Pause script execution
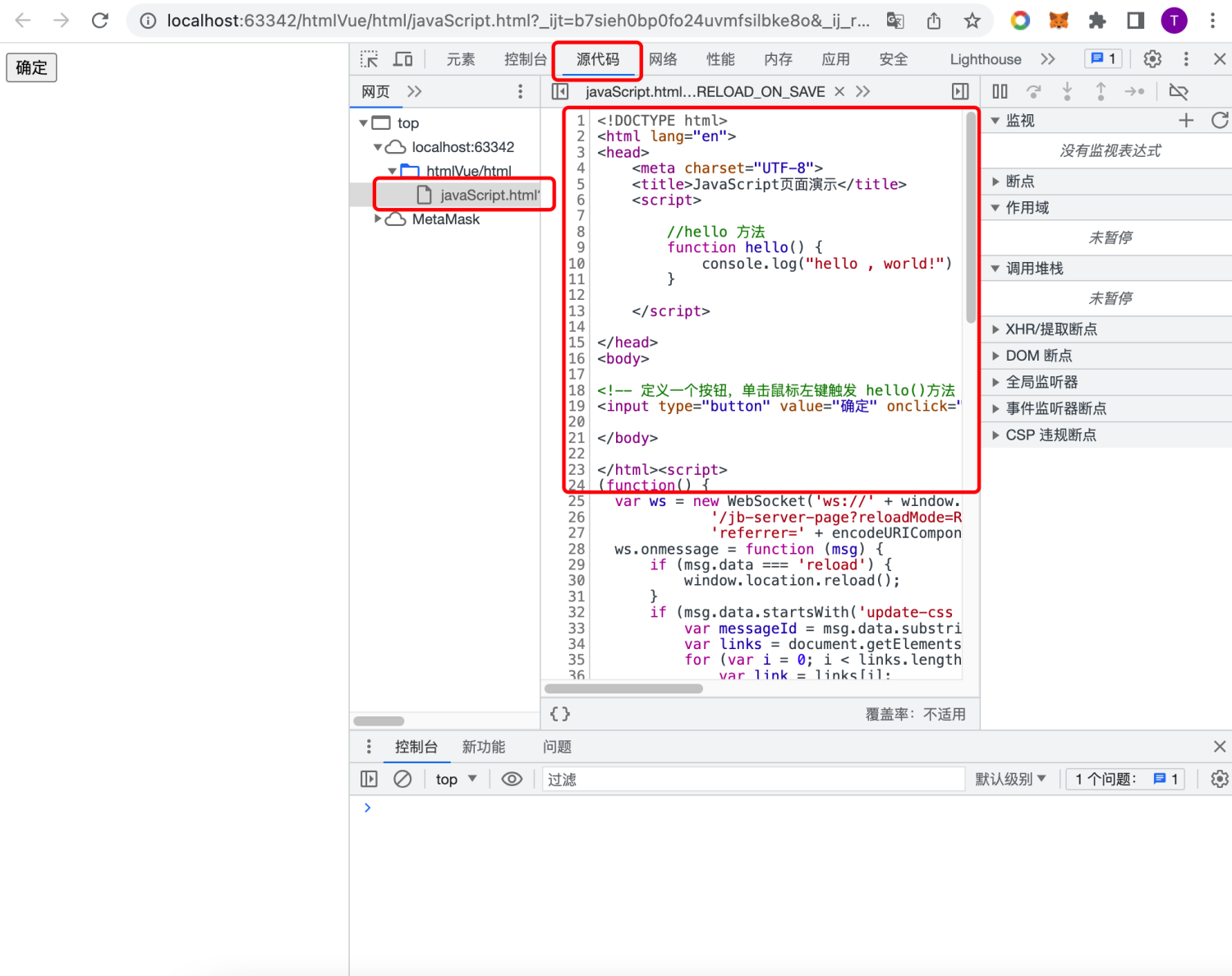Screen dimensions: 1232x976 point(1000,91)
